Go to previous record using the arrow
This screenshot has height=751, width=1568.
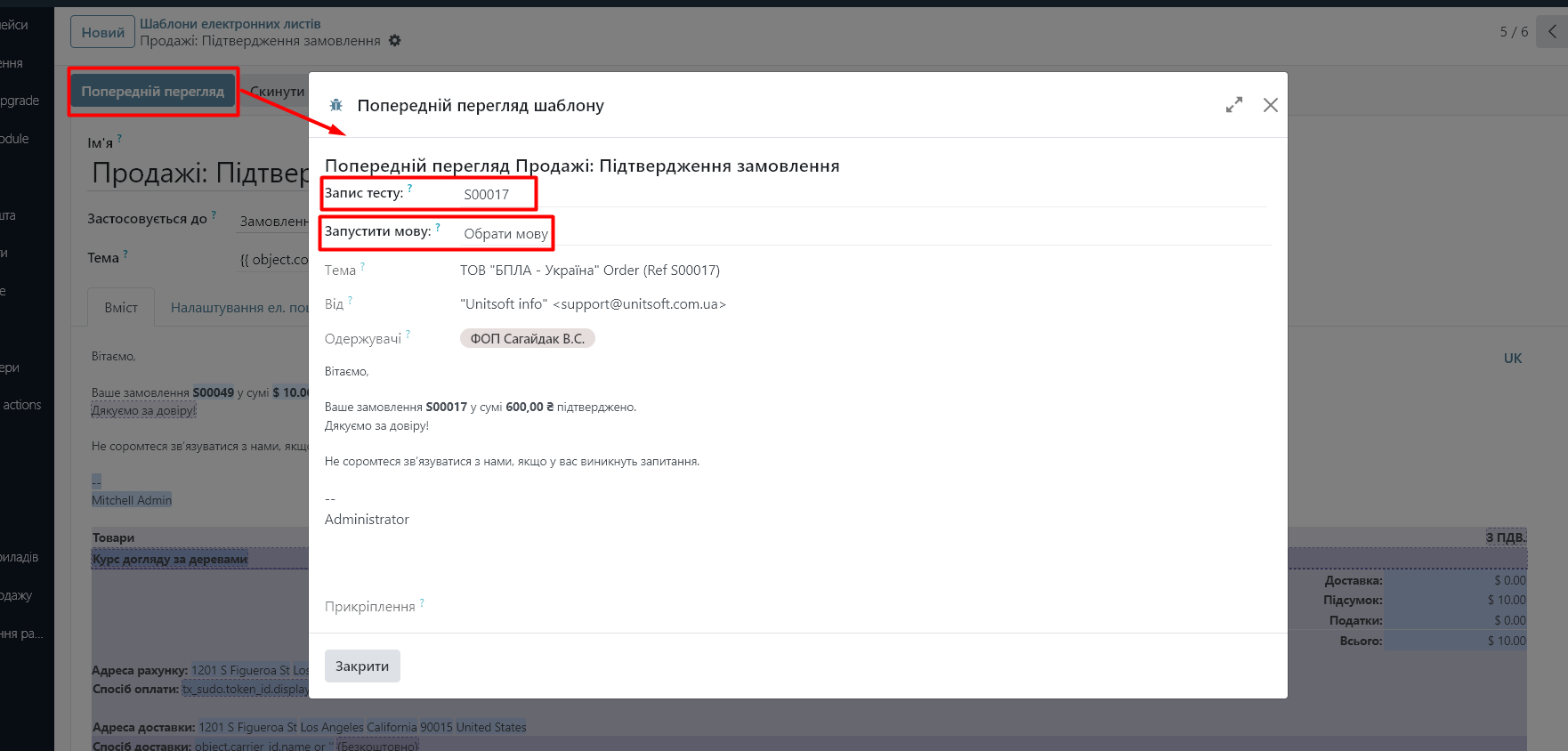click(x=1552, y=32)
